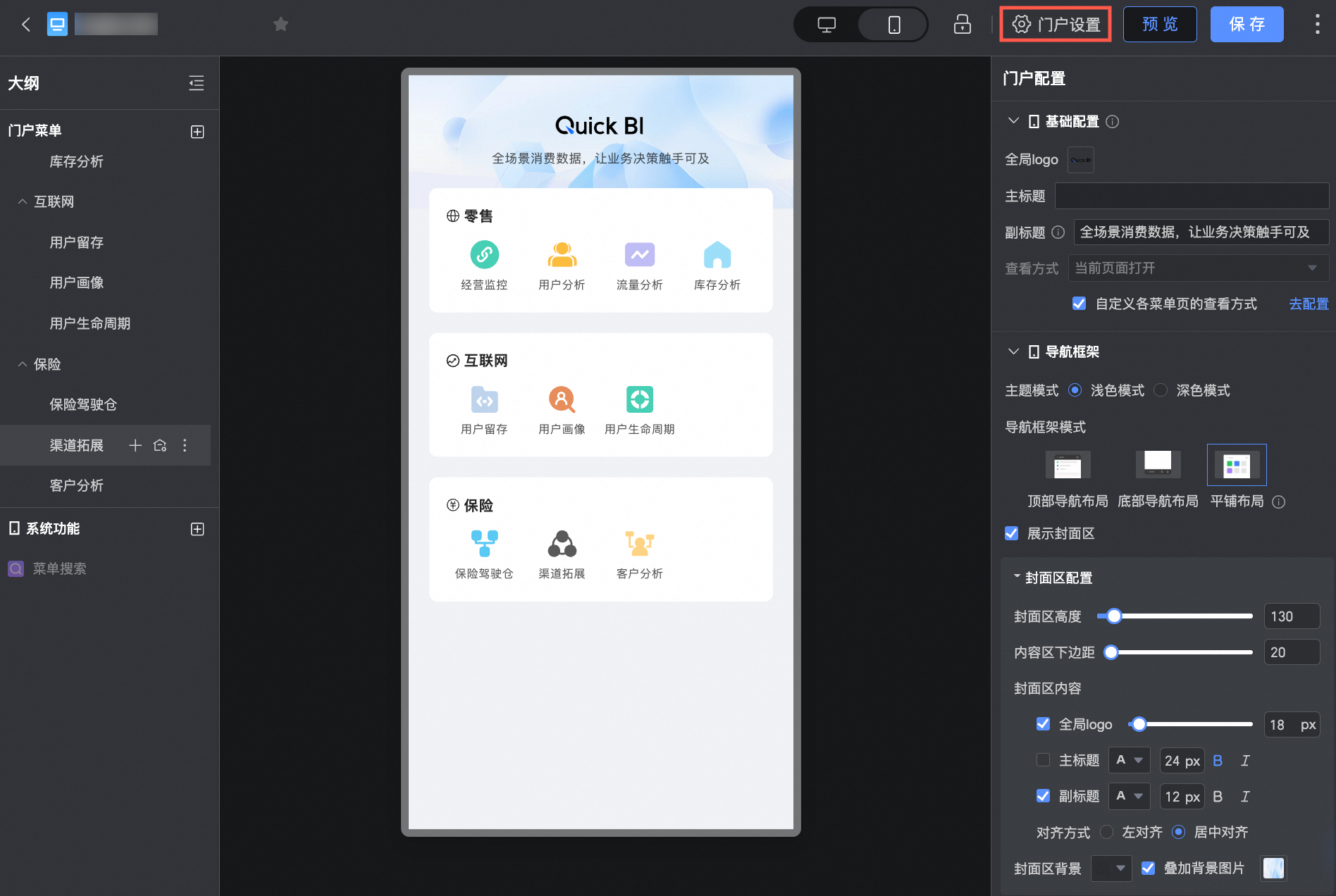This screenshot has width=1336, height=896.
Task: Show info tooltip for 副标题
Action: 1058,232
